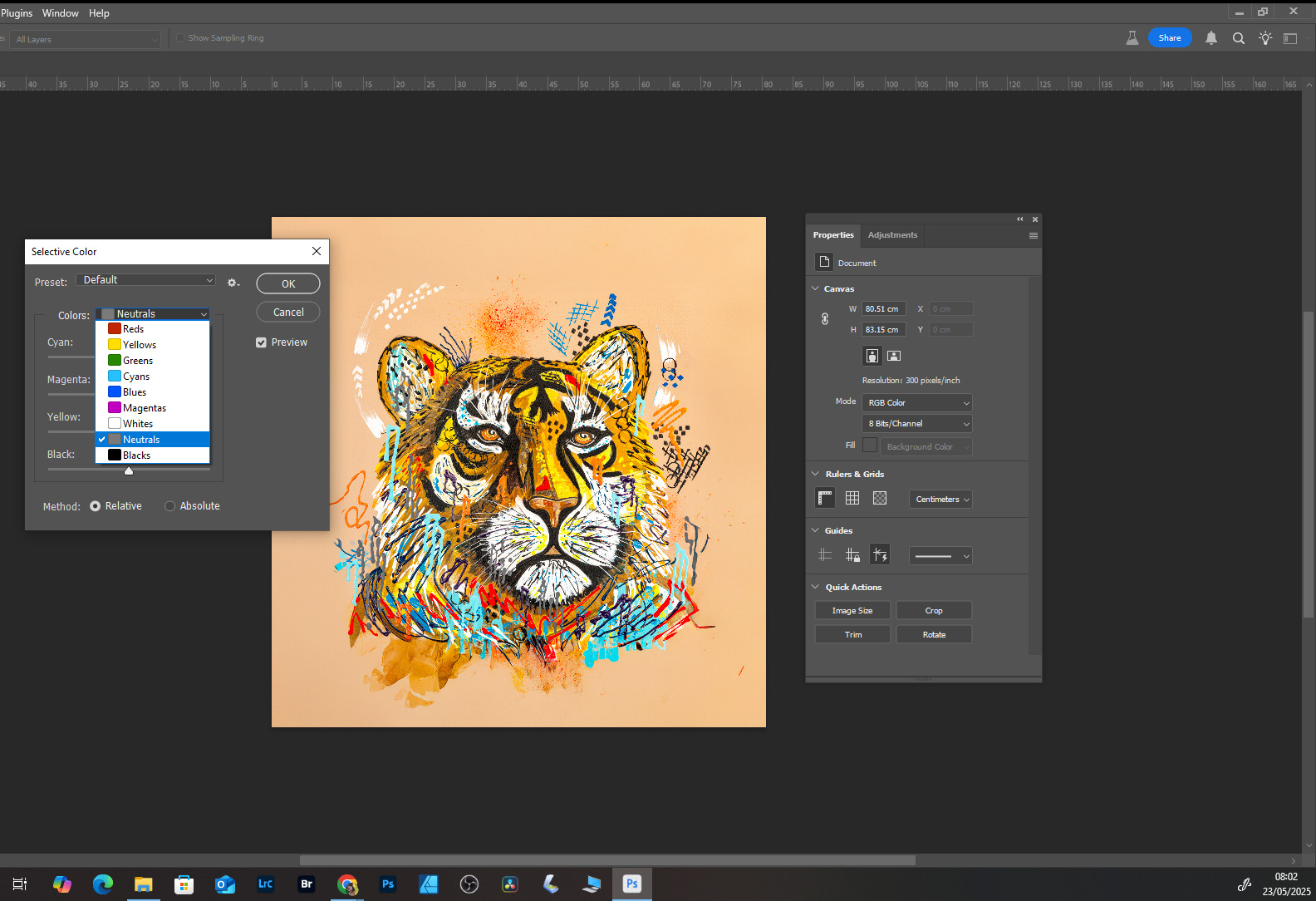Open the workspace switcher icon

click(1290, 38)
